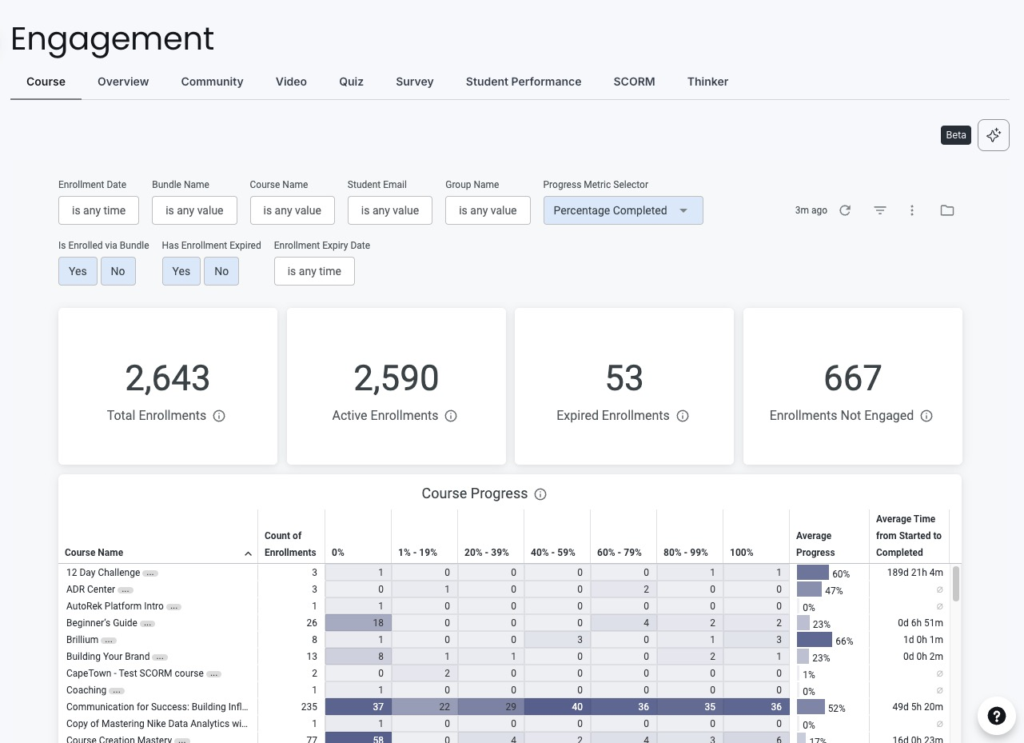Click ellipsis badge next to Beginner's Guide

point(148,624)
